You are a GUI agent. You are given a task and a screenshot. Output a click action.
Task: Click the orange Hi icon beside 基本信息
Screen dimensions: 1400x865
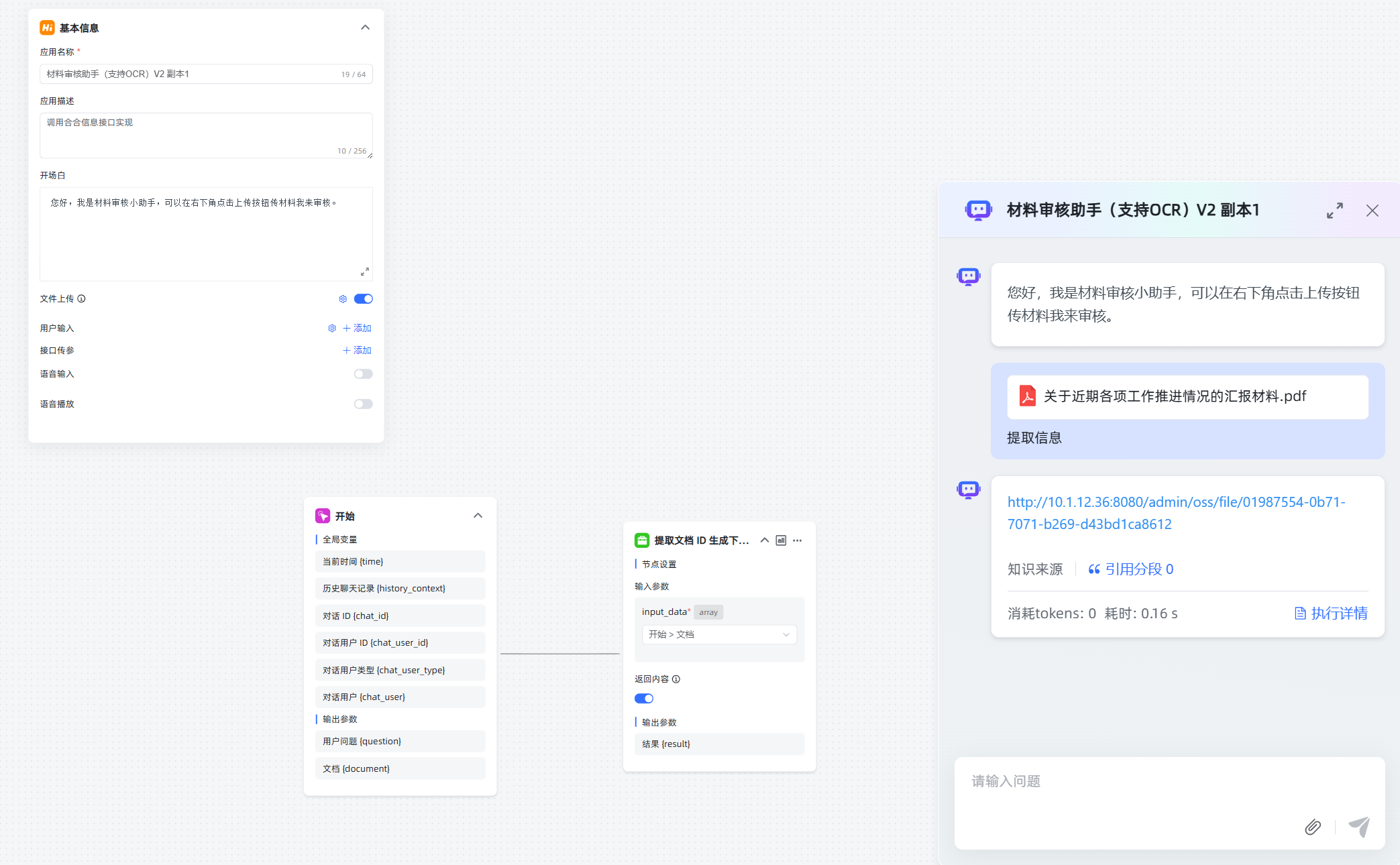[x=47, y=27]
